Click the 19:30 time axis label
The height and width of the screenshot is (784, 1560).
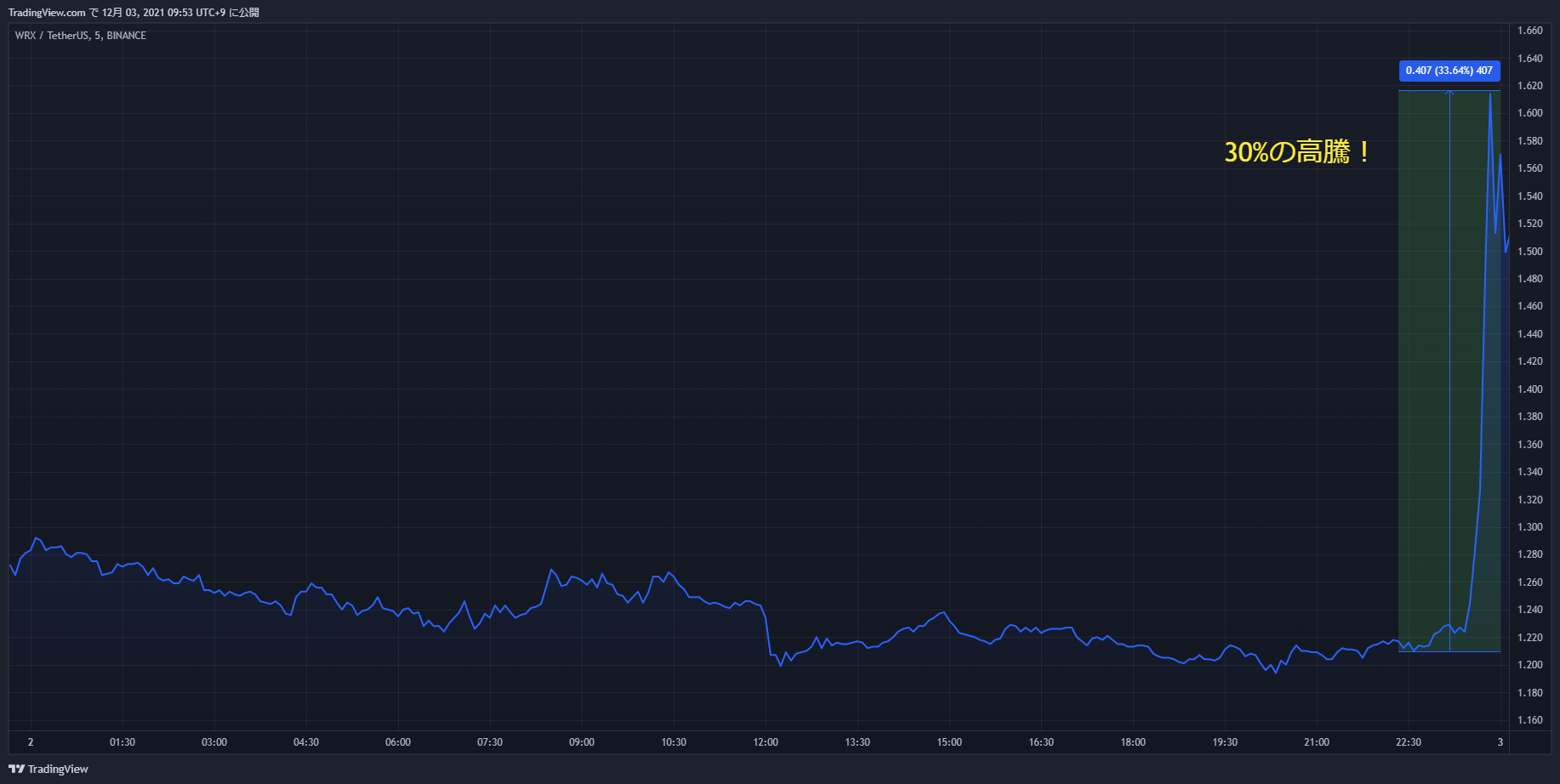tap(1225, 742)
